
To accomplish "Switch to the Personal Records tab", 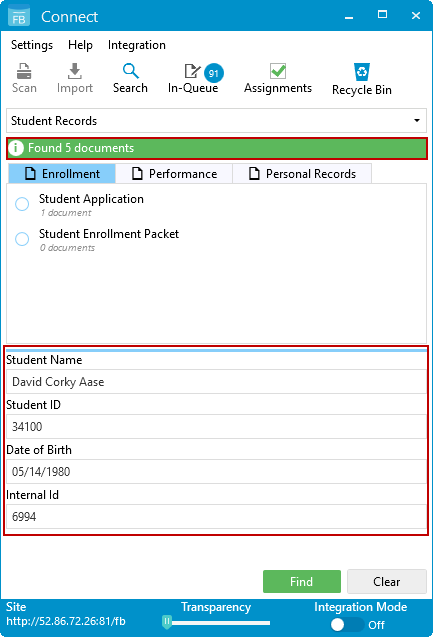I will point(302,173).
